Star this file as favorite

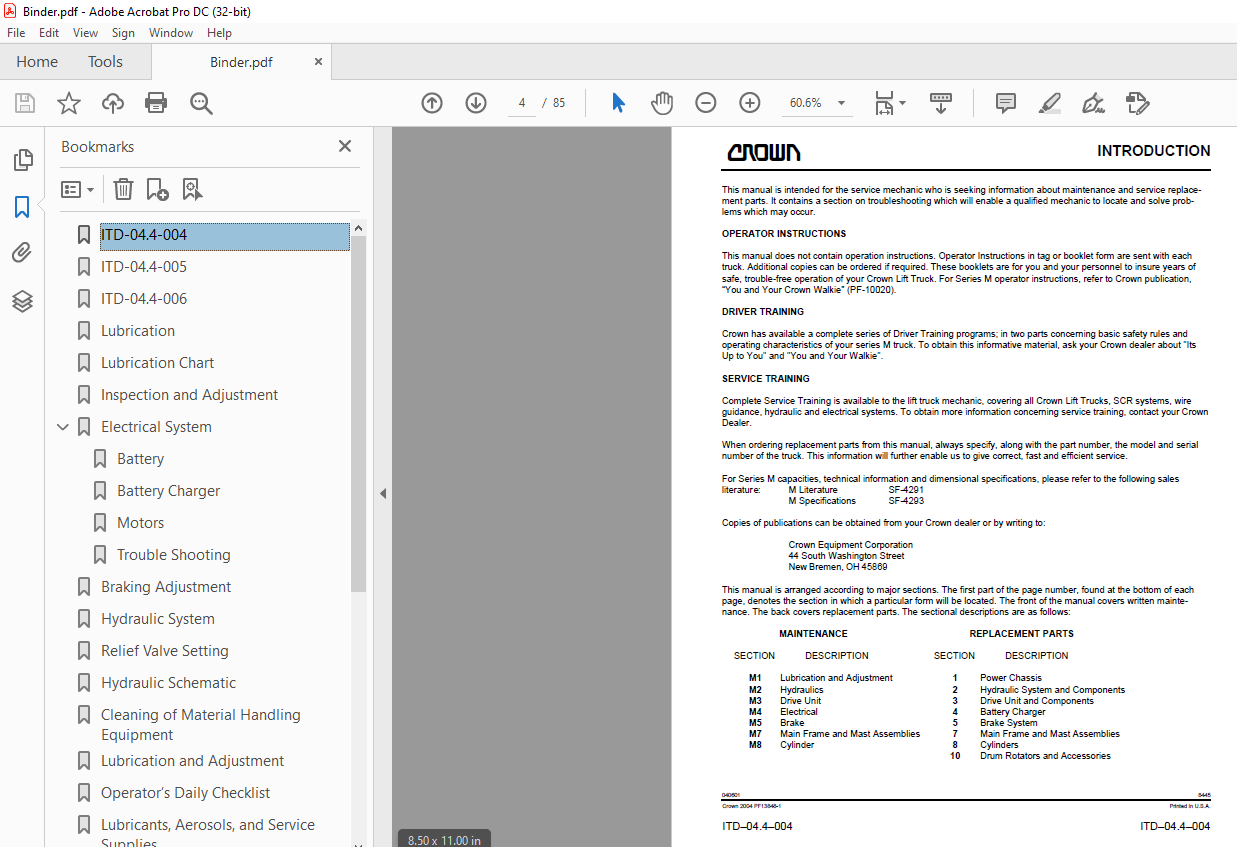click(68, 103)
